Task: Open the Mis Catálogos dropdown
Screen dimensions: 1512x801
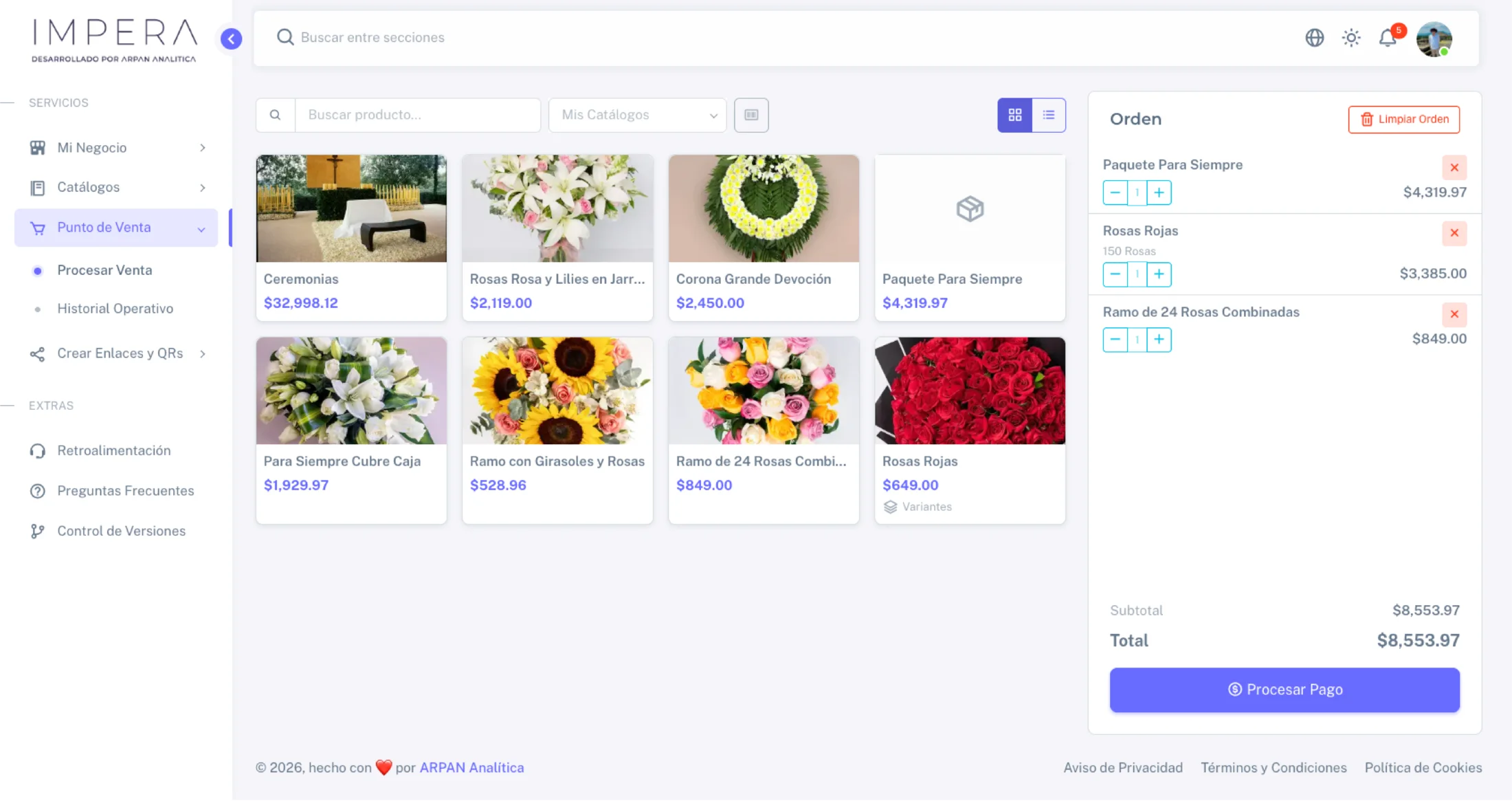Action: [x=637, y=115]
